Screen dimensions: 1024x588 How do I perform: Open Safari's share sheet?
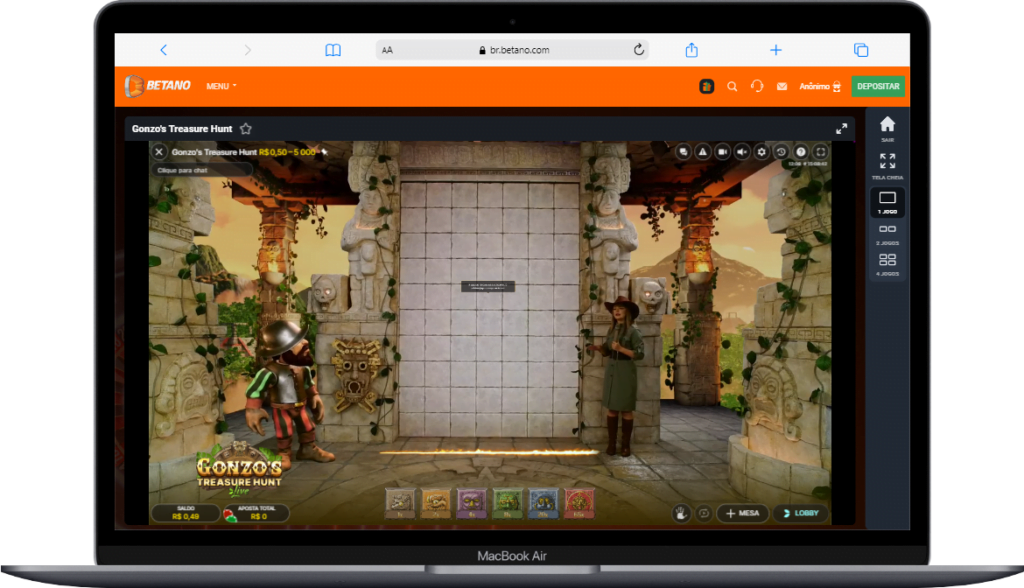(x=692, y=50)
